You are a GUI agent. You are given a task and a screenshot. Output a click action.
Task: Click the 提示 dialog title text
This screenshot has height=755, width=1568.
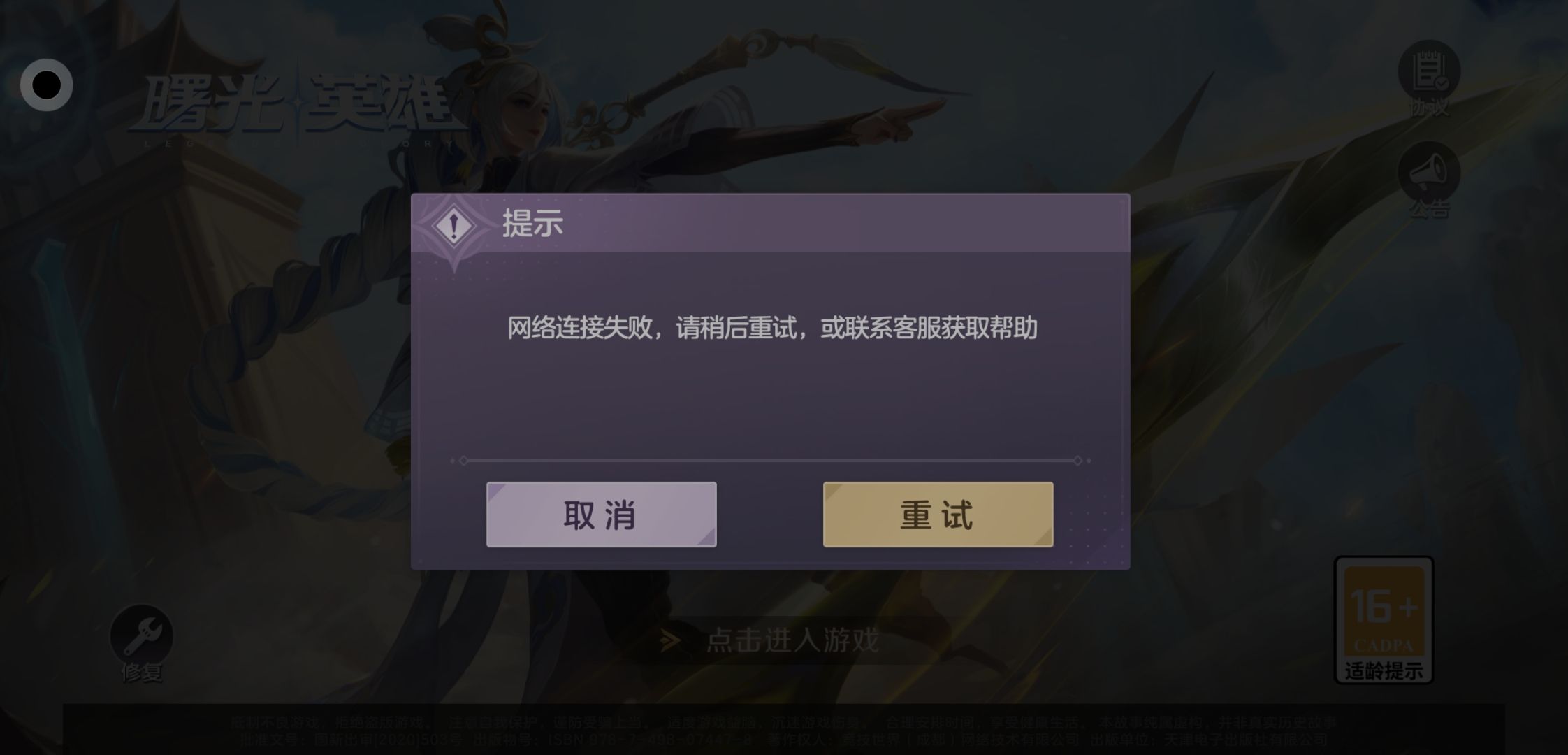532,224
